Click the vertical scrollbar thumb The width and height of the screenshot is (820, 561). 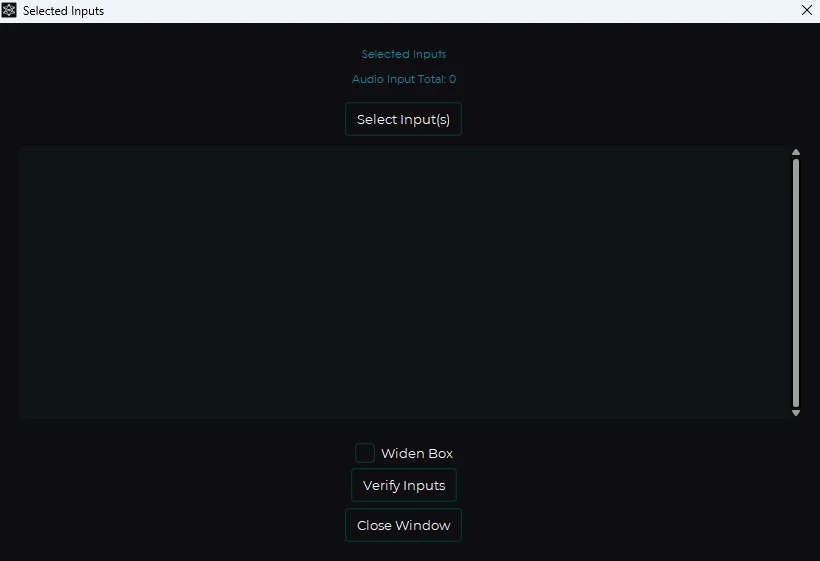click(x=796, y=280)
